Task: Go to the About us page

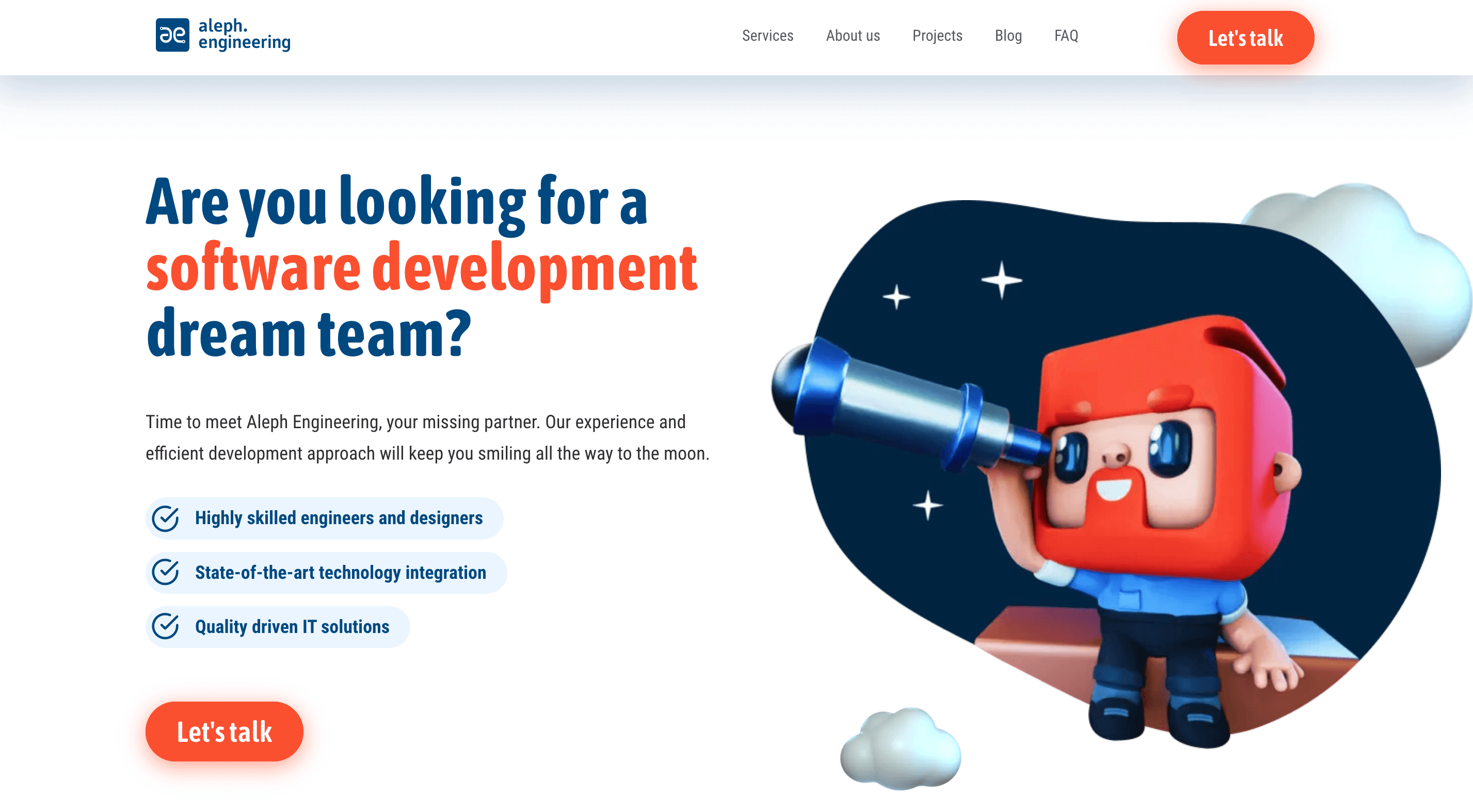Action: [853, 36]
